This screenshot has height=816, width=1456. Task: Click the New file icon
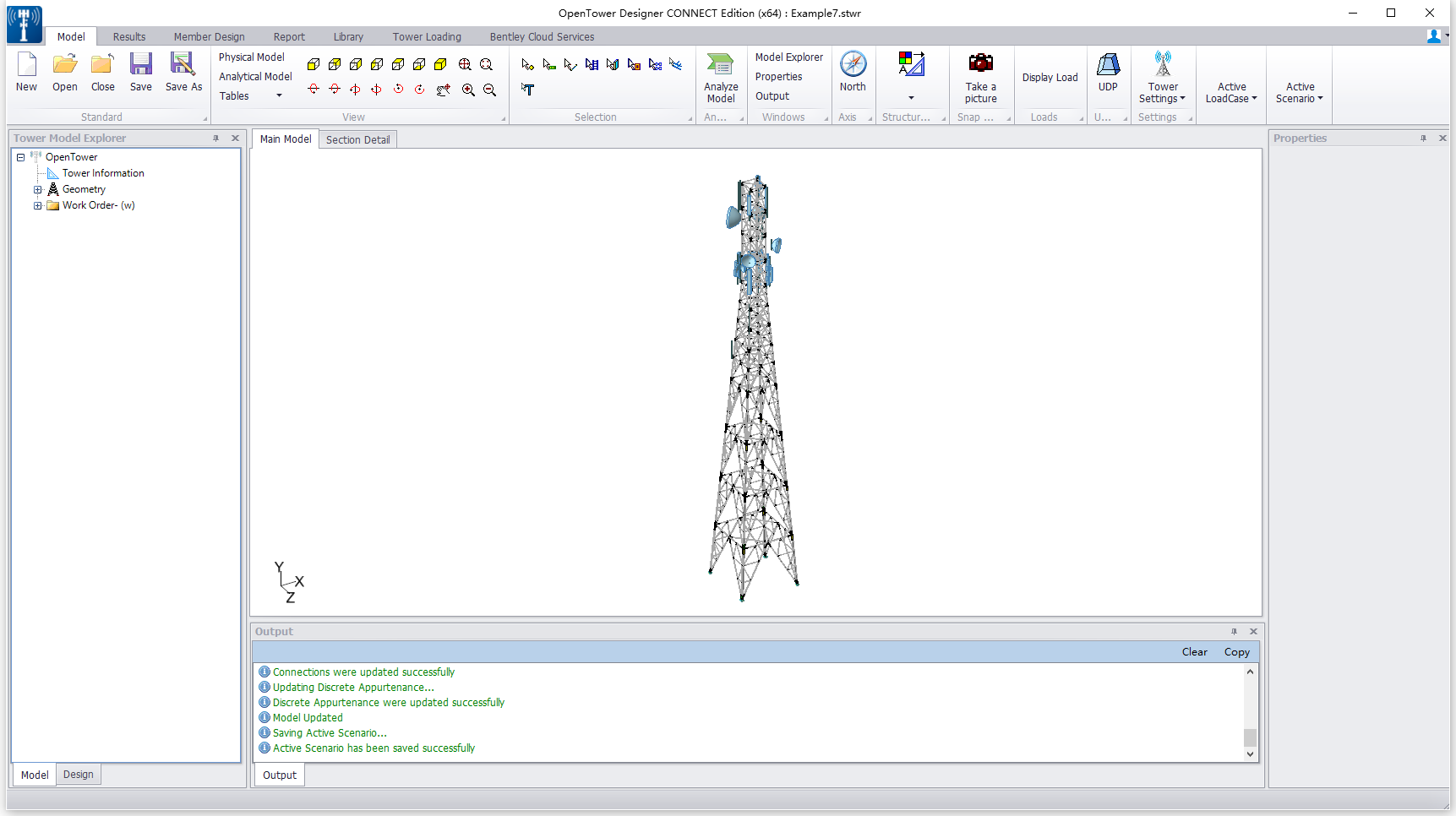tap(26, 64)
